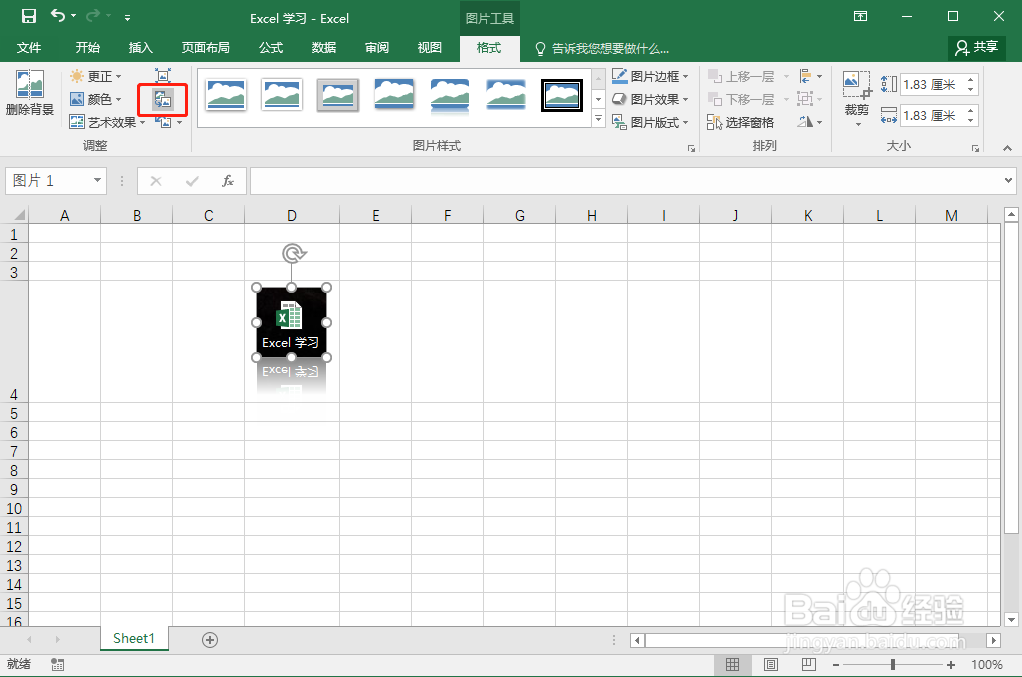Switch to the 数据 Data tab
Viewport: 1022px width, 677px height.
[324, 48]
